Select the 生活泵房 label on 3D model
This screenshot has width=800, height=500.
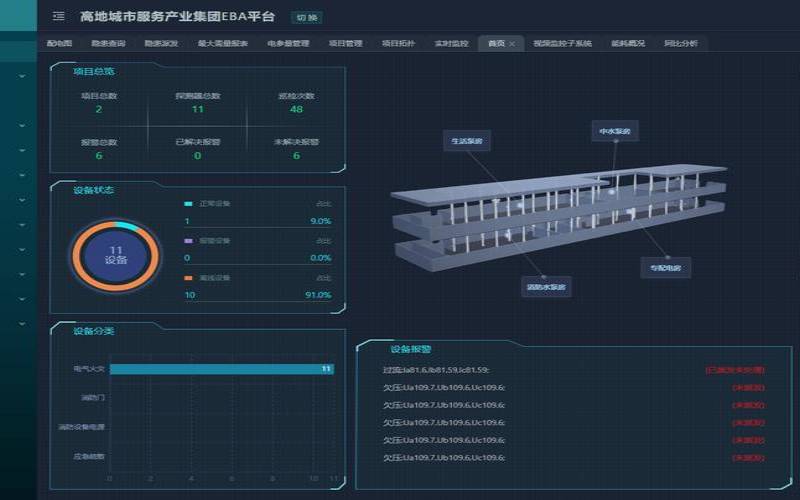click(467, 141)
